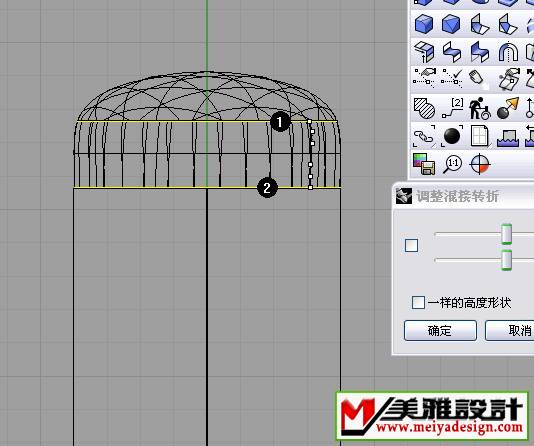Open the four-pane page layout icon
534x446 pixels.
480,136
